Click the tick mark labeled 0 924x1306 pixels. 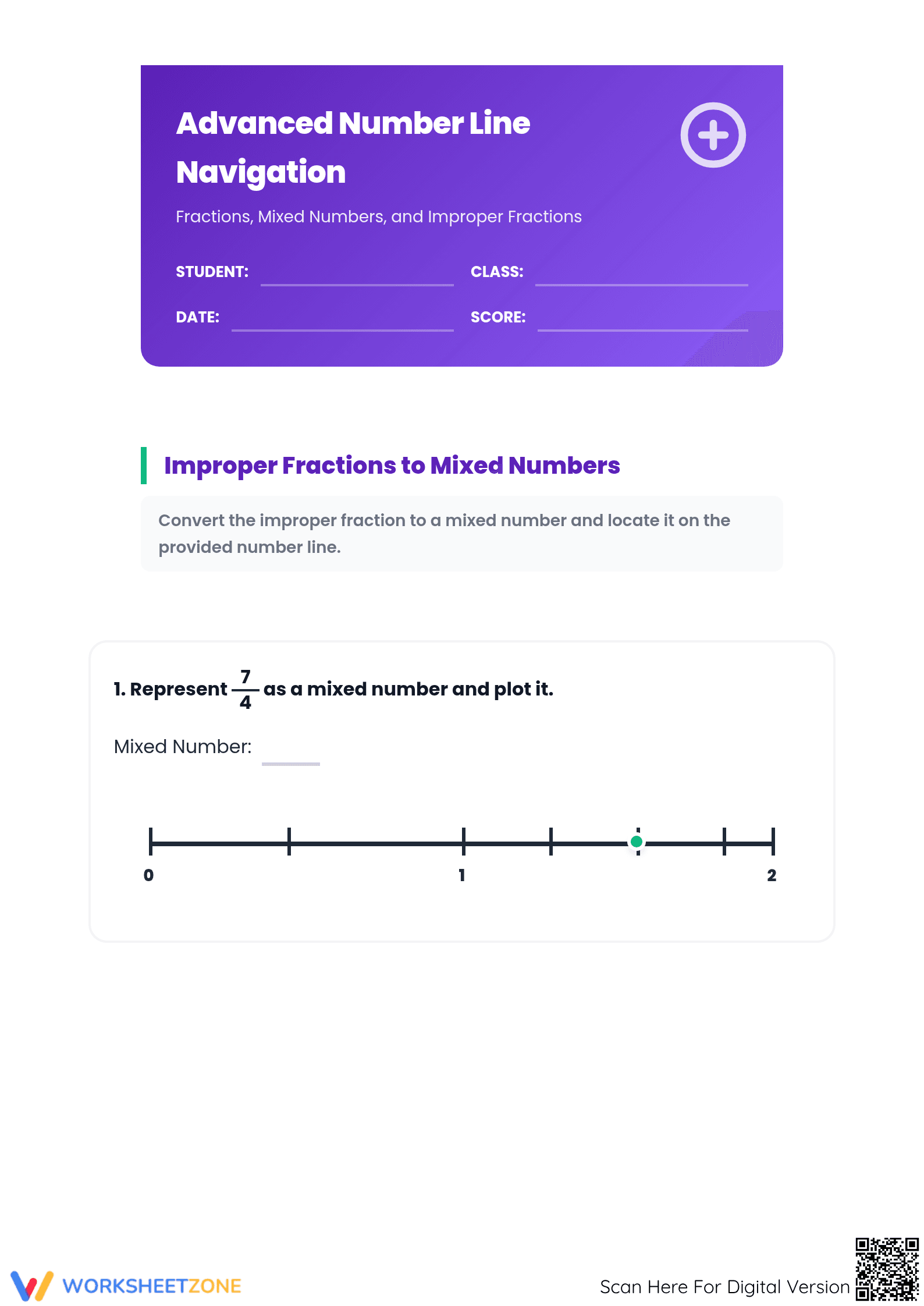[x=151, y=842]
